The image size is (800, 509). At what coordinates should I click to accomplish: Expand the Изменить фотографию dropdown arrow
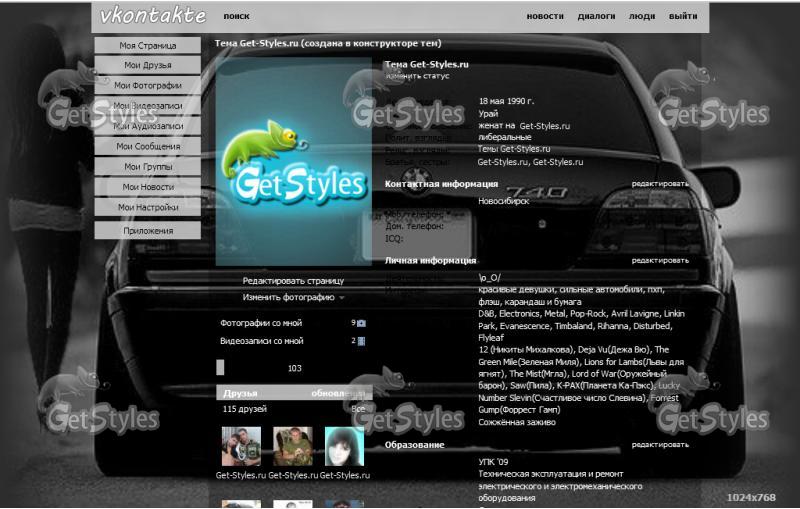341,298
